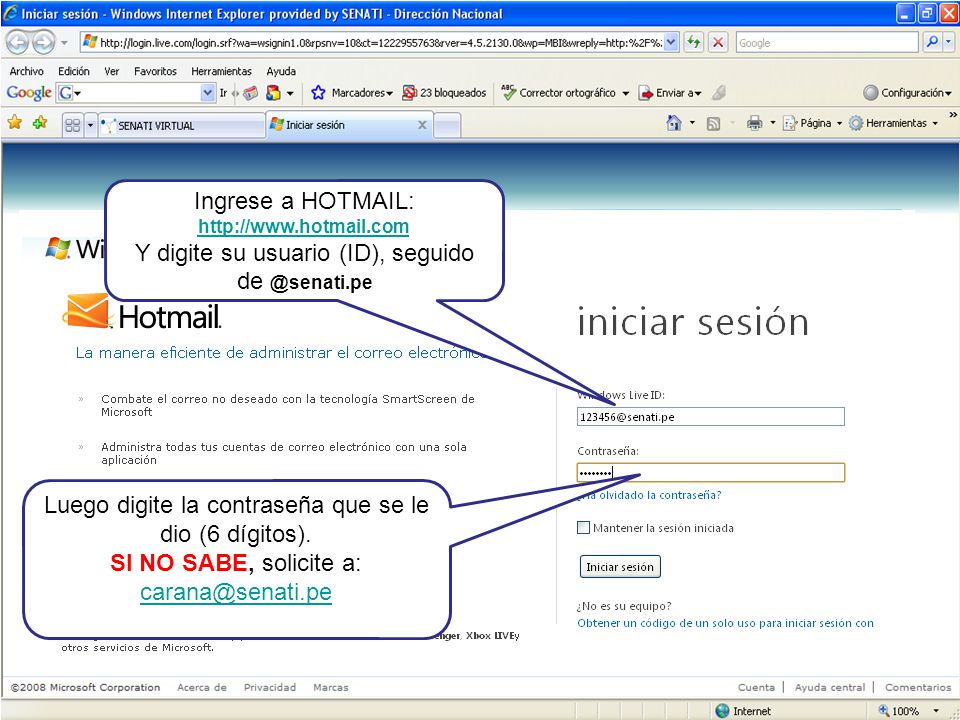Viewport: 960px width, 720px height.
Task: Open the Archivo menu
Action: coord(26,71)
